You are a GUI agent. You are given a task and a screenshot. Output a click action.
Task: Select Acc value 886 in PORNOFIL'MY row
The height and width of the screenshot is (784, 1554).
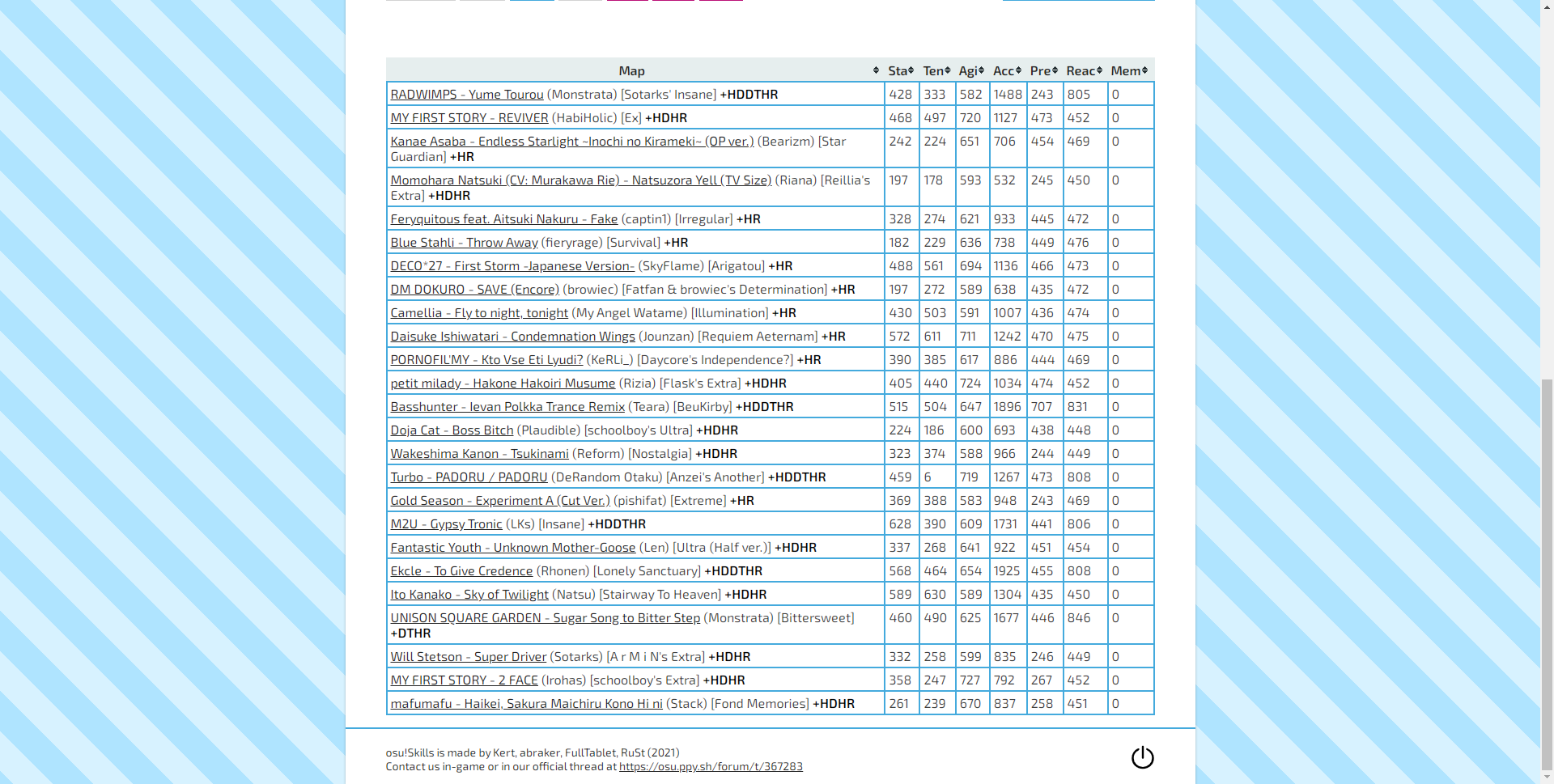click(1005, 360)
